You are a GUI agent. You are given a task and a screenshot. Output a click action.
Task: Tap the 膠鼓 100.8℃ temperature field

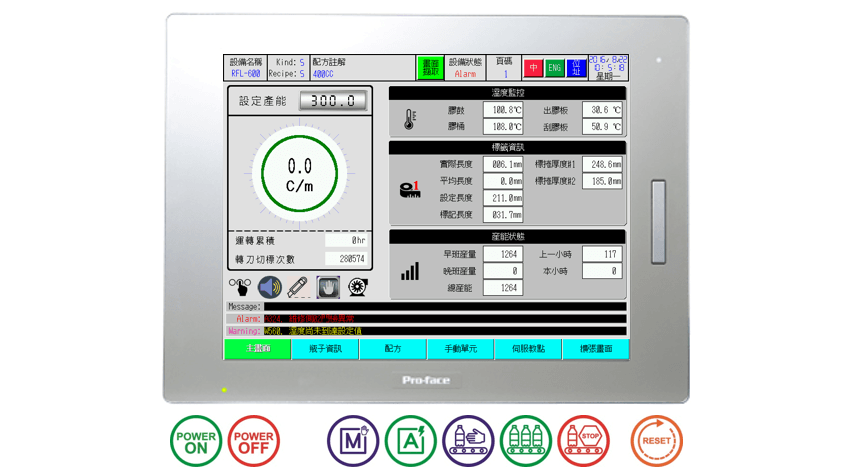coord(503,110)
